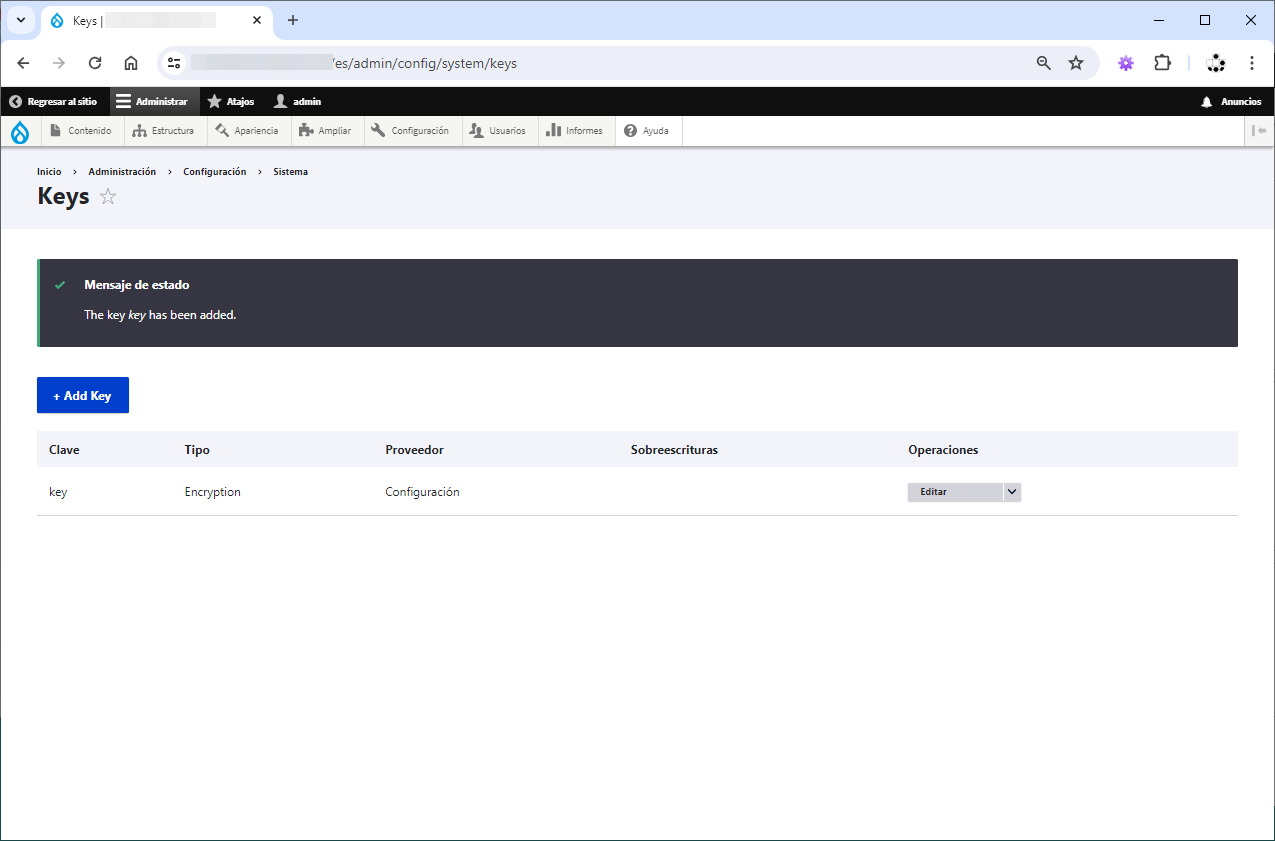Open the Ayuda admin menu
This screenshot has width=1275, height=841.
648,131
